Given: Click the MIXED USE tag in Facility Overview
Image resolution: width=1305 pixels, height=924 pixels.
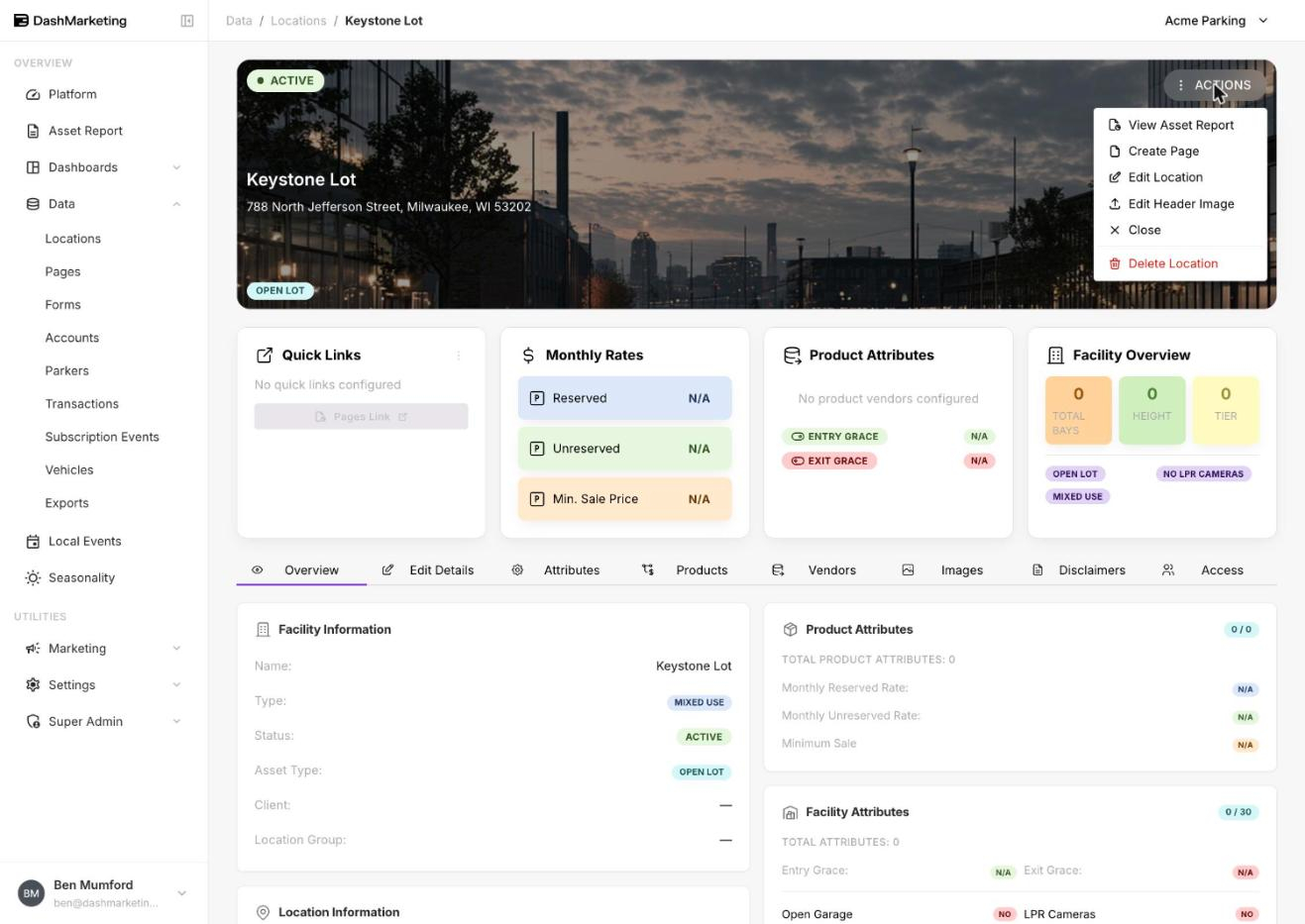Looking at the screenshot, I should pos(1077,497).
